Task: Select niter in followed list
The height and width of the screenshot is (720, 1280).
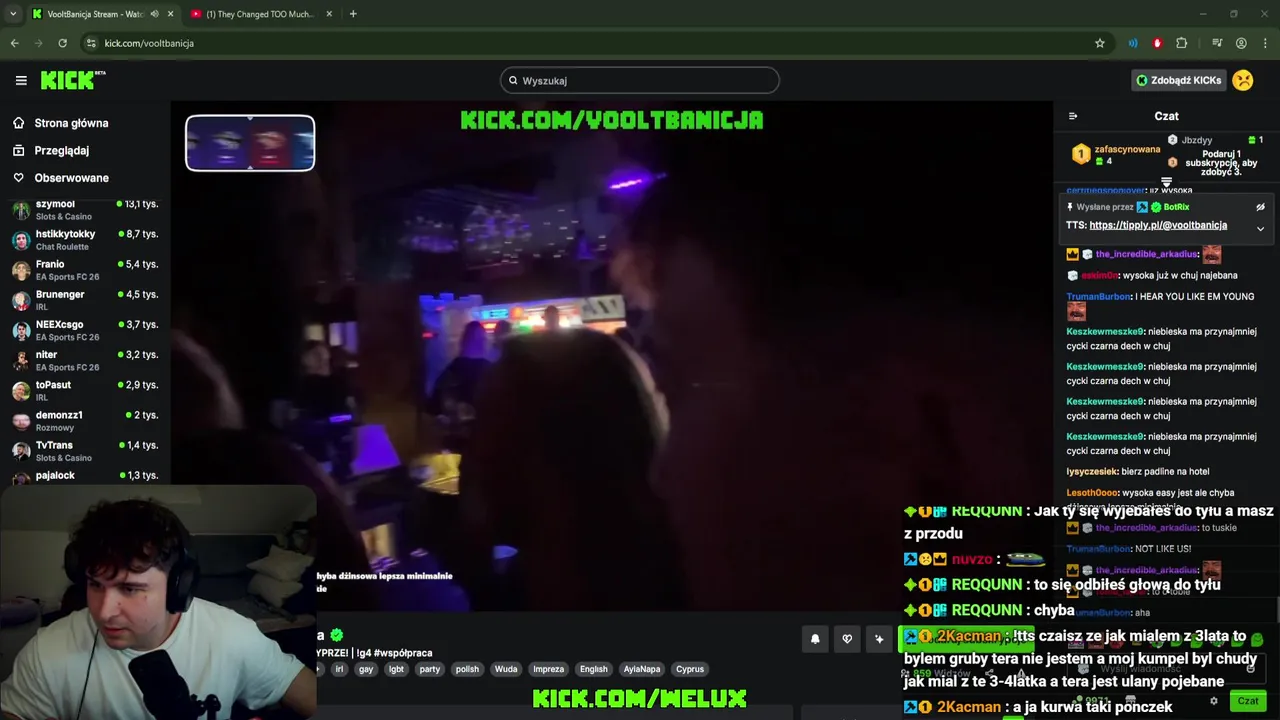Action: tap(85, 360)
